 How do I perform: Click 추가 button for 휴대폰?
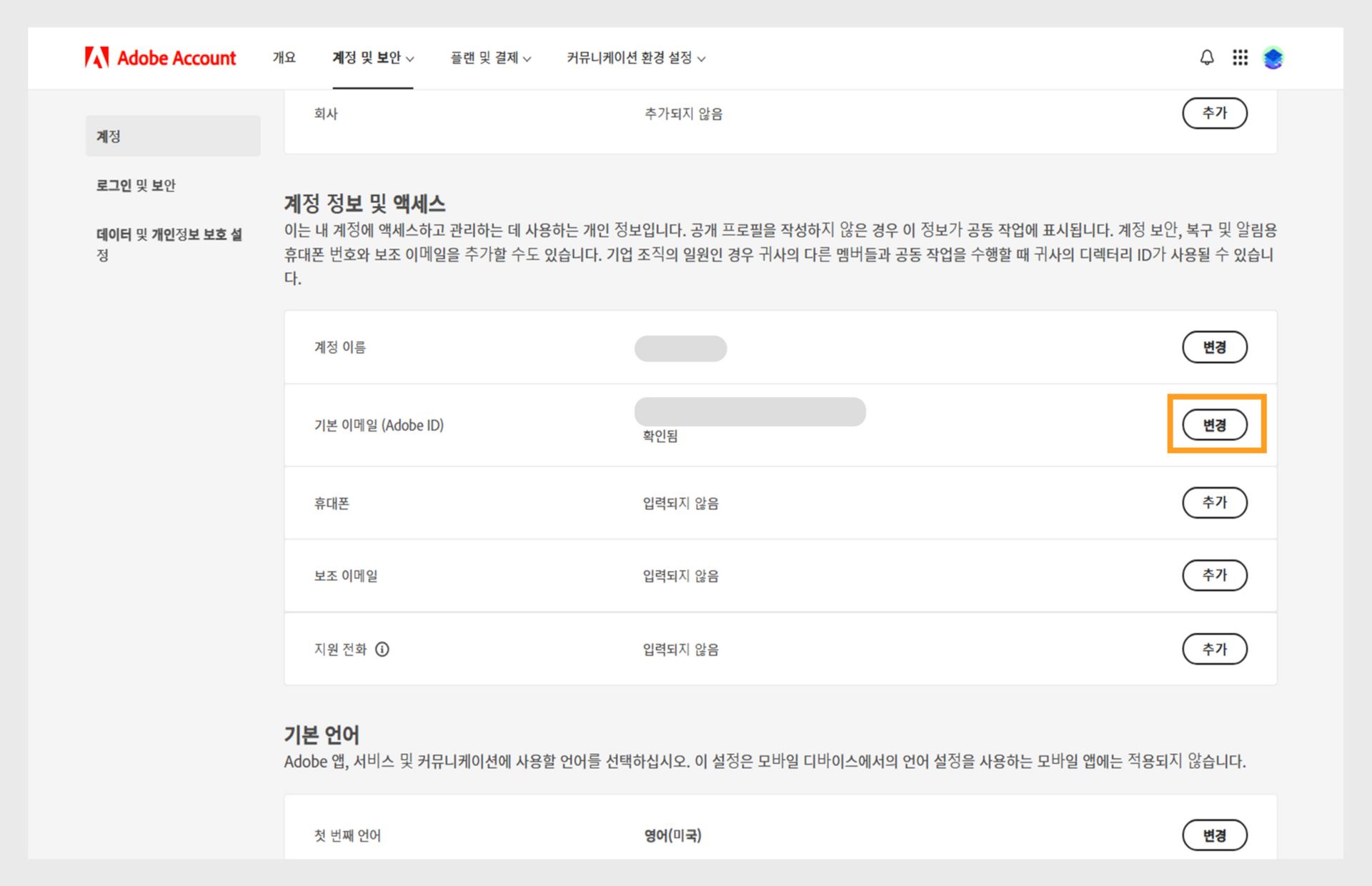click(x=1215, y=502)
